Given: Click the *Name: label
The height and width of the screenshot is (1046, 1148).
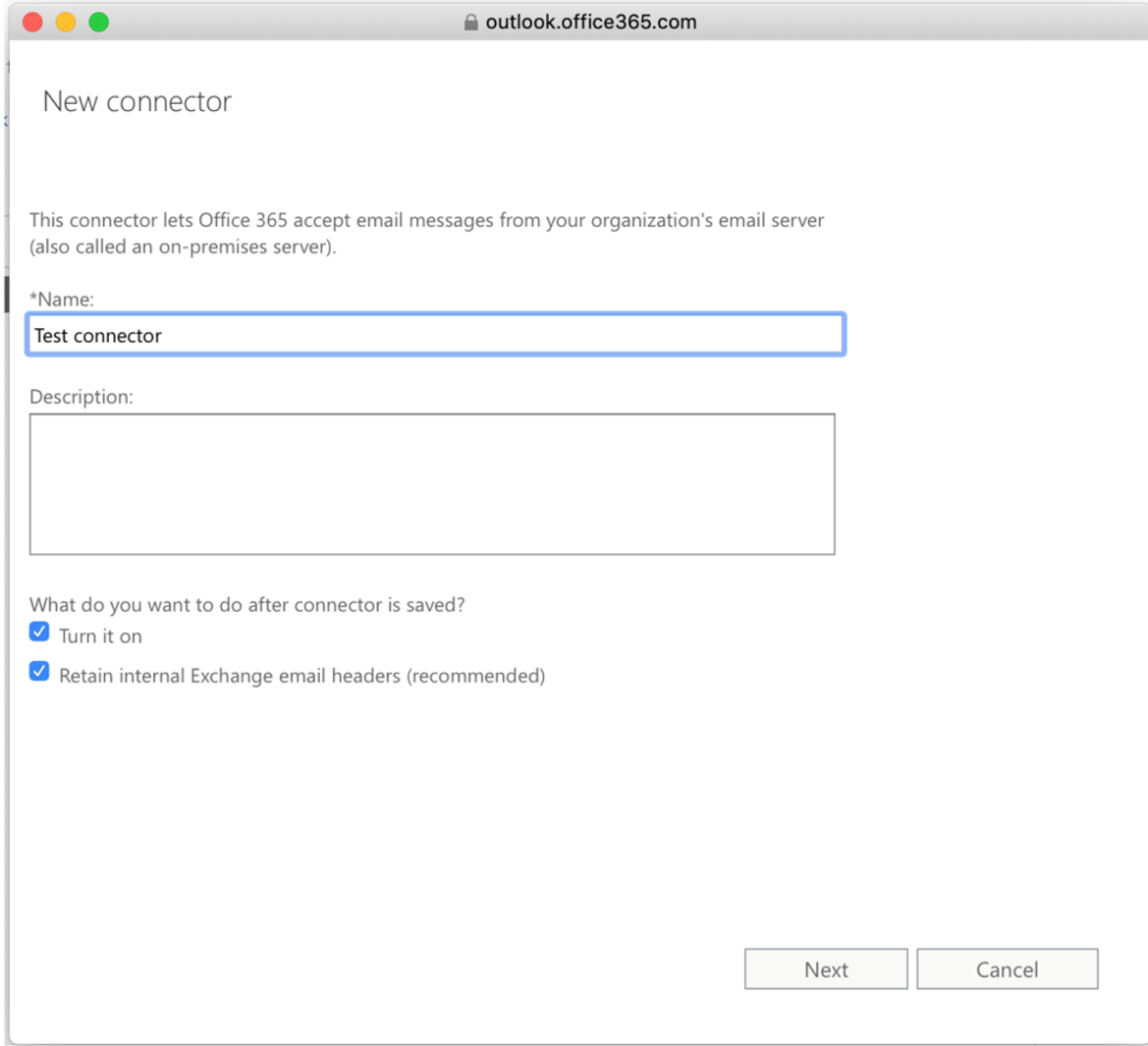Looking at the screenshot, I should point(62,300).
